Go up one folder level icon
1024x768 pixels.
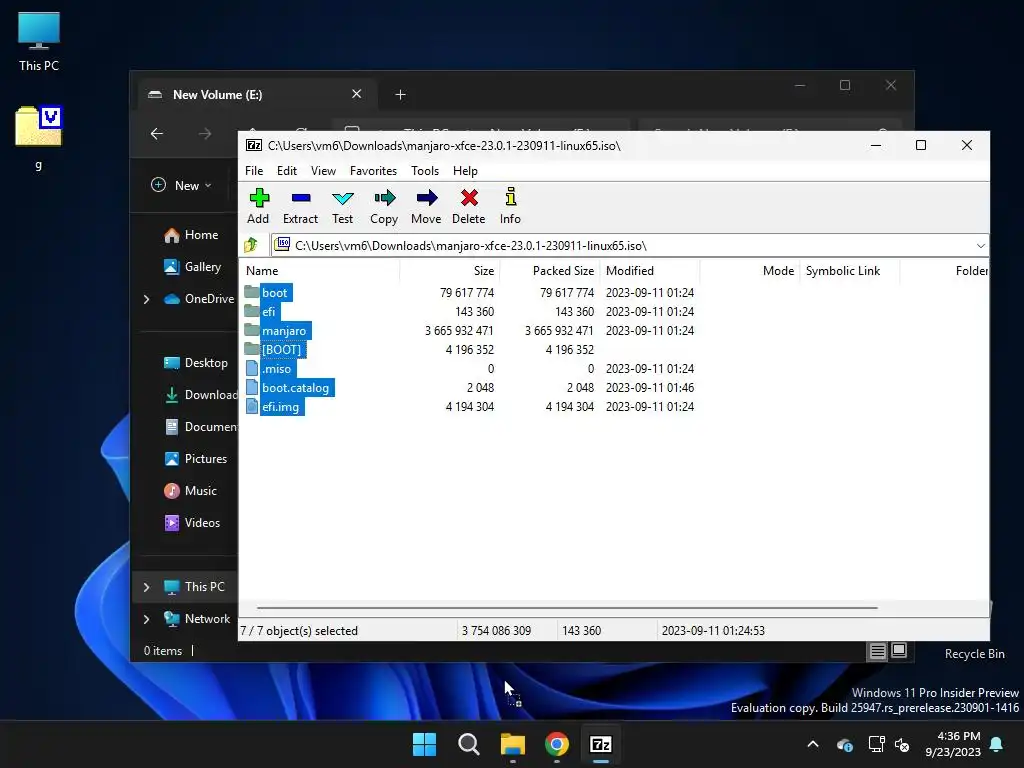(251, 246)
